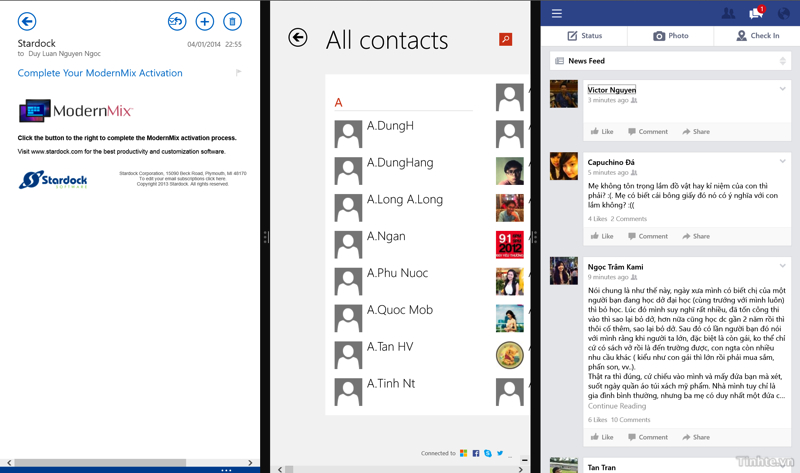800x473 pixels.
Task: Open Facebook notifications globe icon
Action: [784, 13]
